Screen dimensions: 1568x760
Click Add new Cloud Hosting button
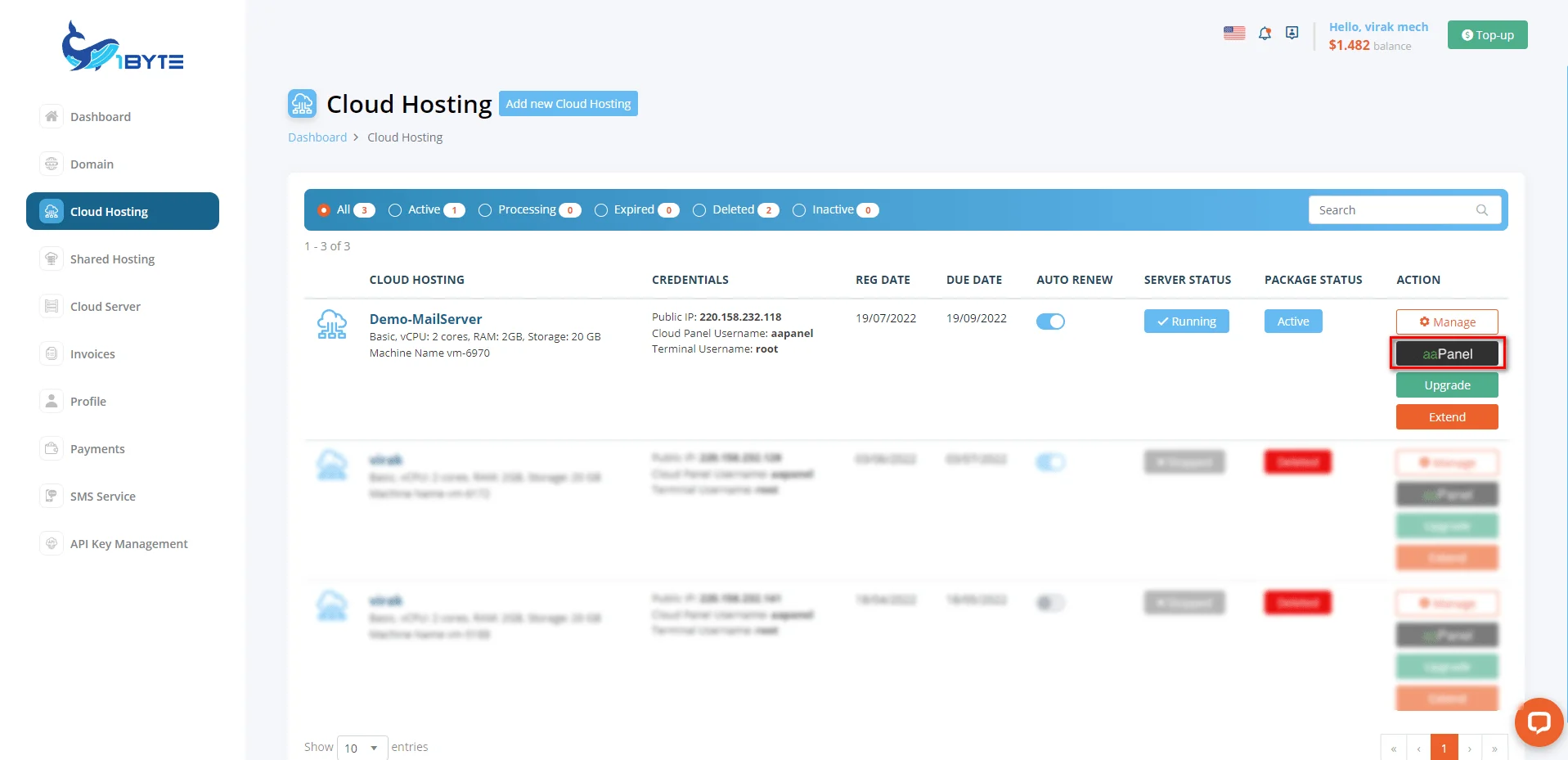pos(568,104)
